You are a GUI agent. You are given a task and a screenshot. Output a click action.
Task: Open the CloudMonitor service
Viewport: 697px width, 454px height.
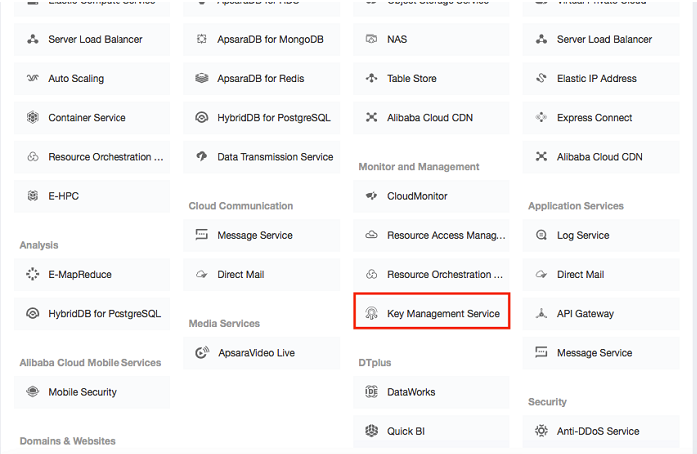[x=417, y=197]
